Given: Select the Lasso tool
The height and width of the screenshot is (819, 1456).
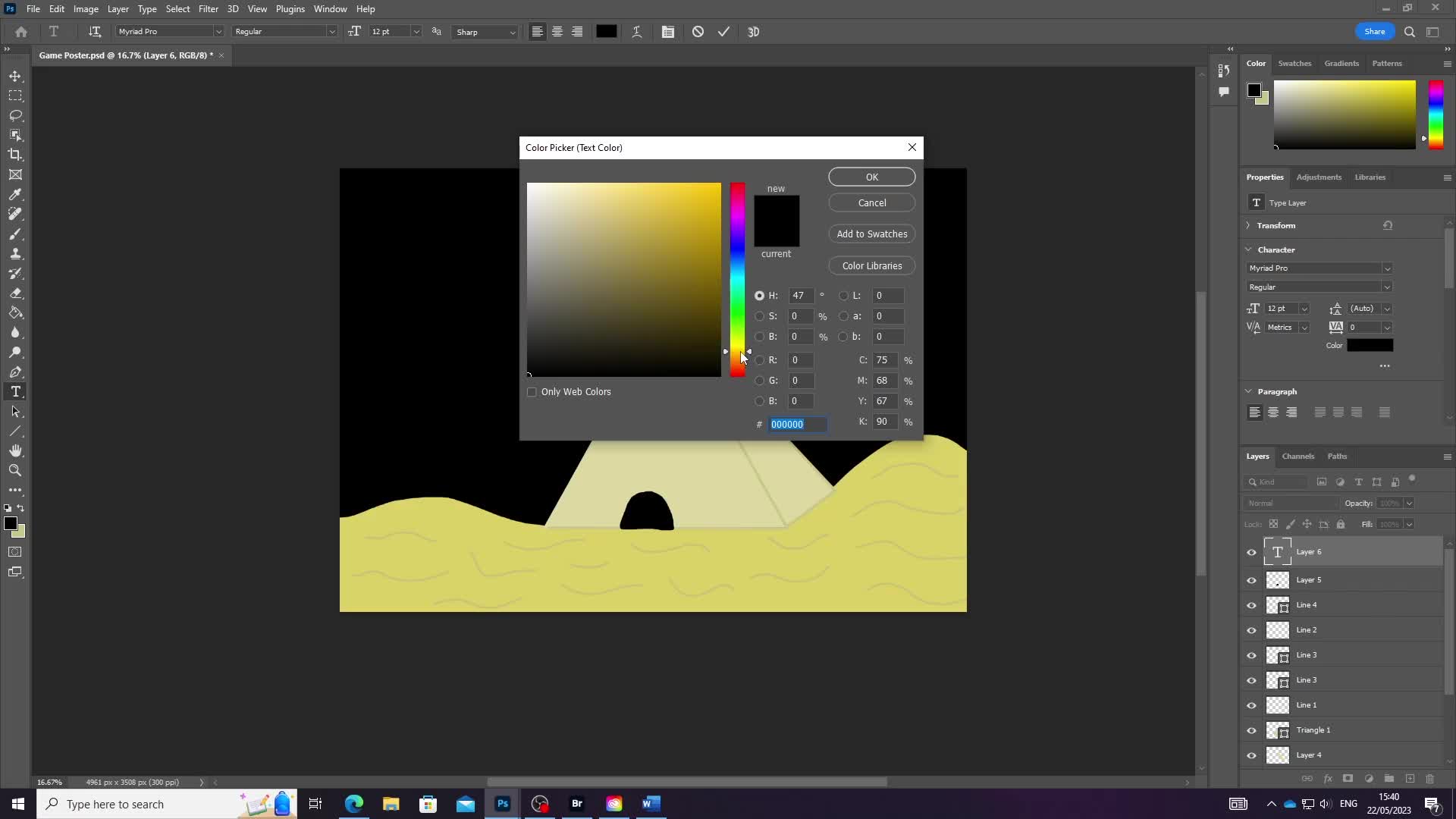Looking at the screenshot, I should [15, 116].
